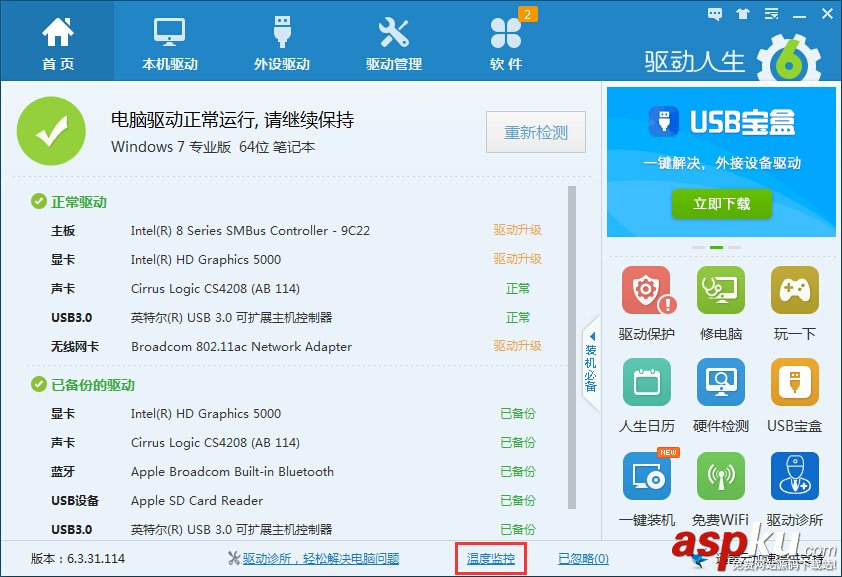Click the 驱动人生 6 gear logo
842x577 pixels.
(788, 60)
